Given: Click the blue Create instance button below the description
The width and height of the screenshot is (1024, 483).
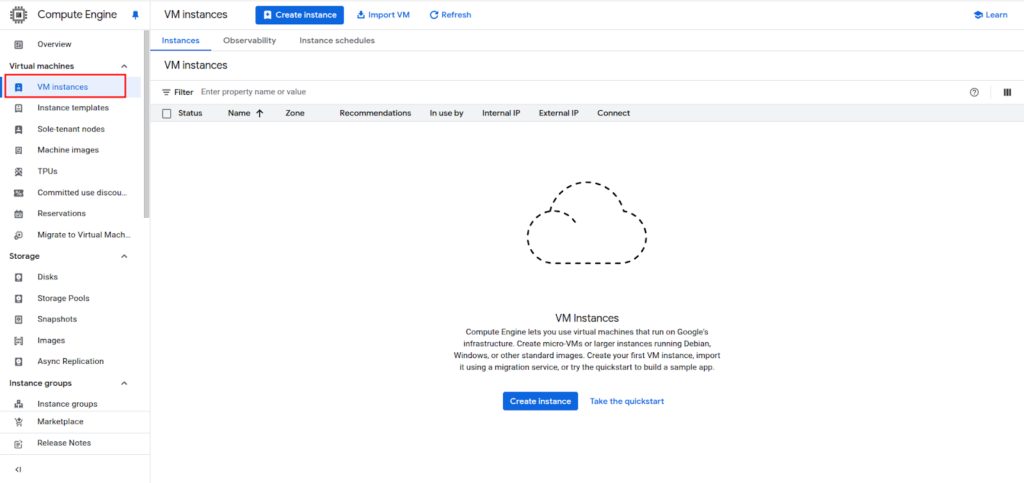Looking at the screenshot, I should pos(541,401).
